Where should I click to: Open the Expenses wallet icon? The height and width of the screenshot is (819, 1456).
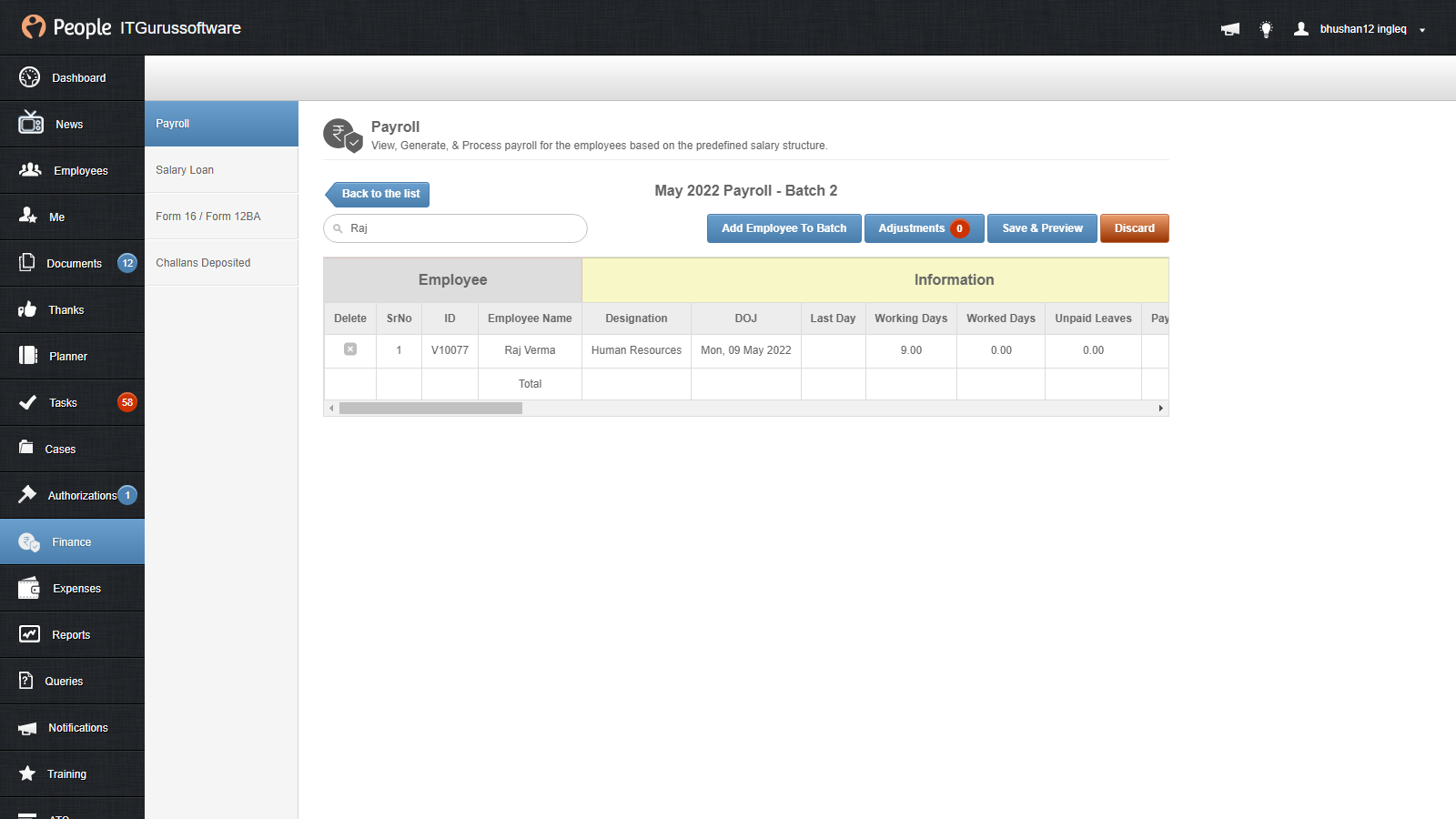[29, 588]
